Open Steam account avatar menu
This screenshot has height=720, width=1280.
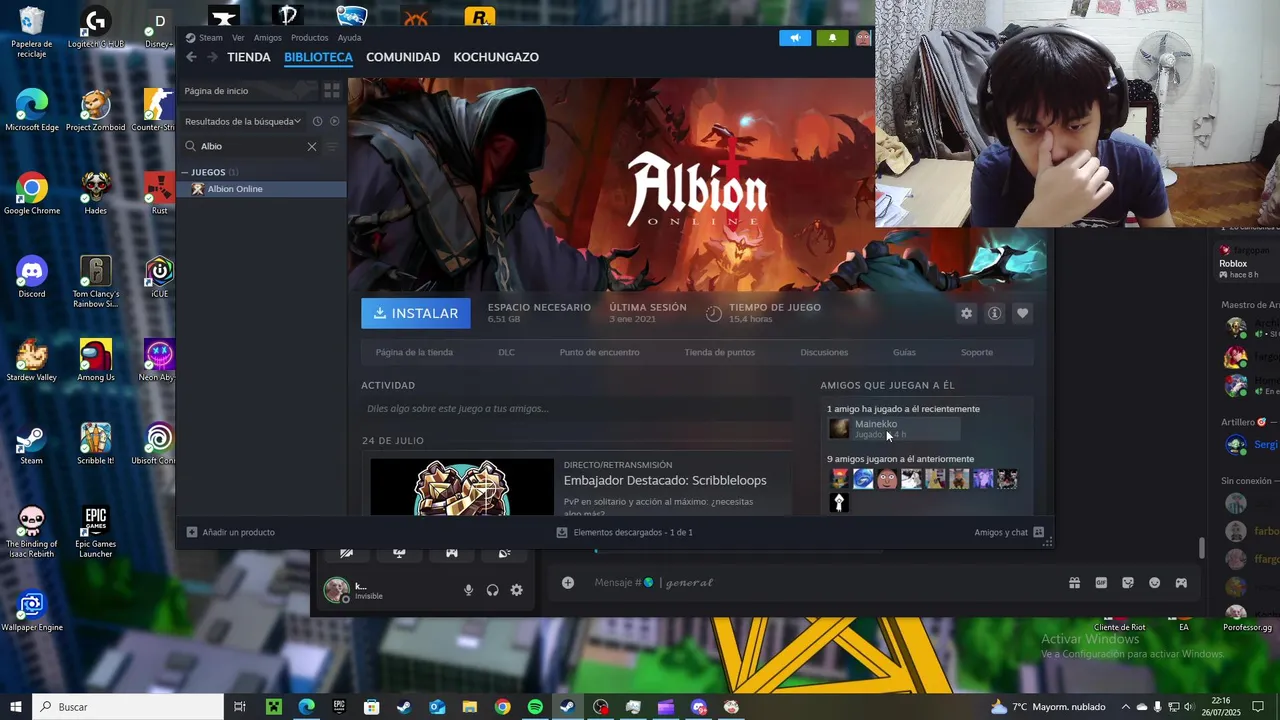(x=863, y=38)
